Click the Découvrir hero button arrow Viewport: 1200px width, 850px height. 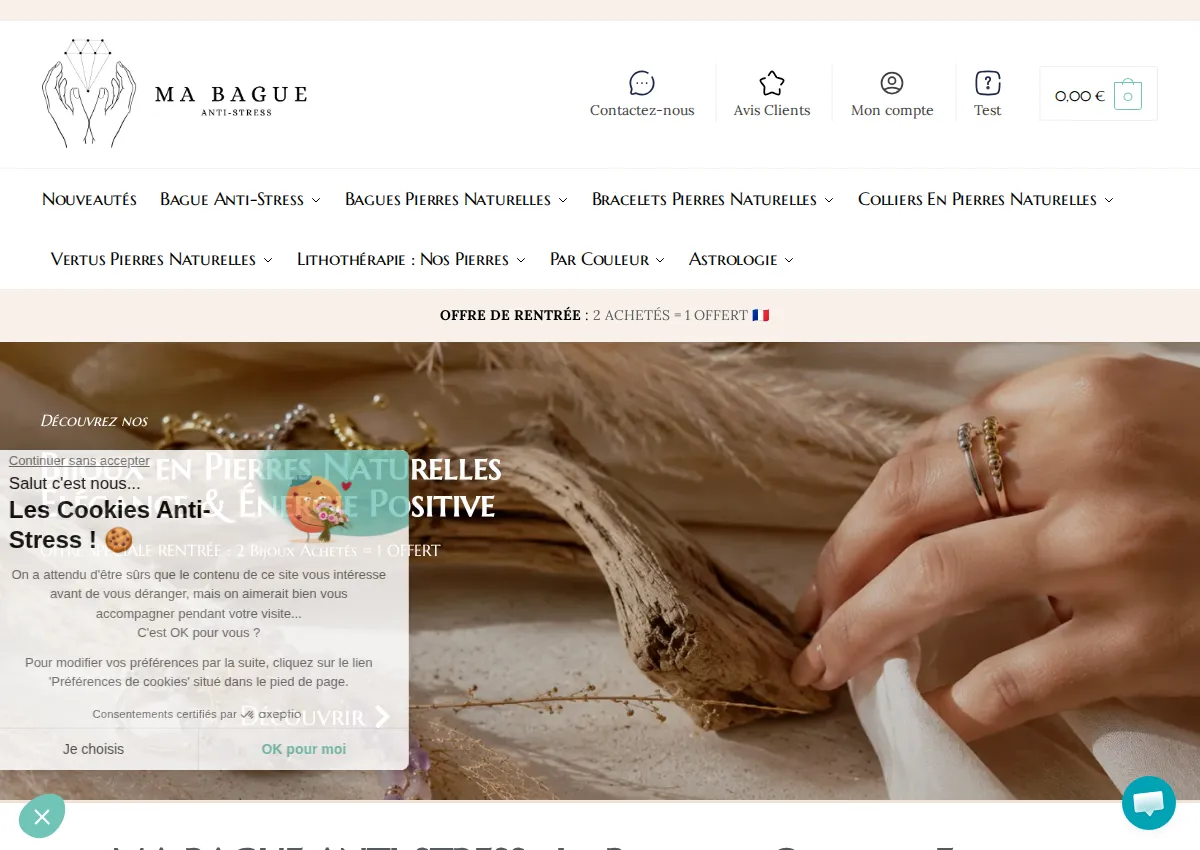382,716
